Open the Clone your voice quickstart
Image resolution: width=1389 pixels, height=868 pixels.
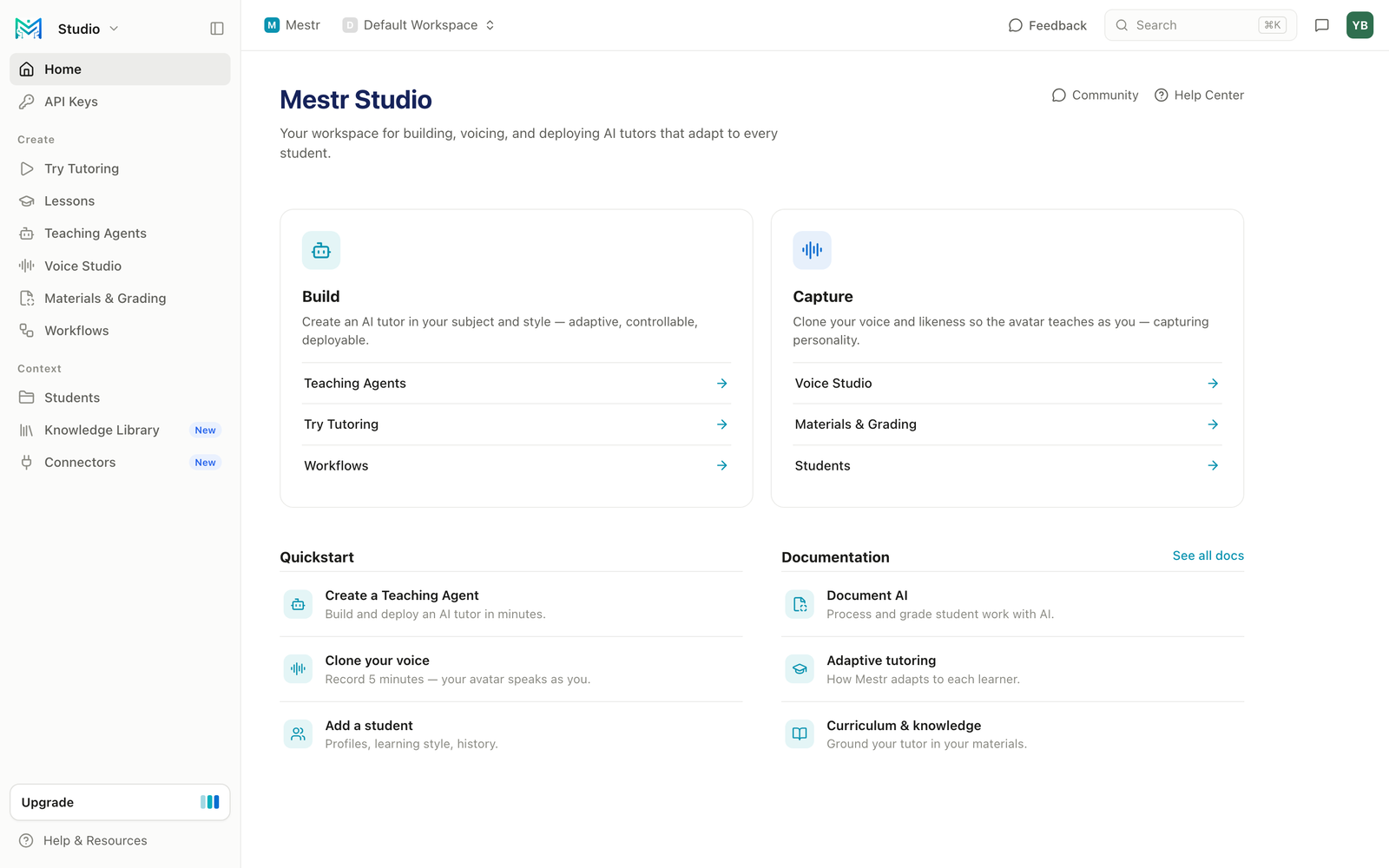511,669
